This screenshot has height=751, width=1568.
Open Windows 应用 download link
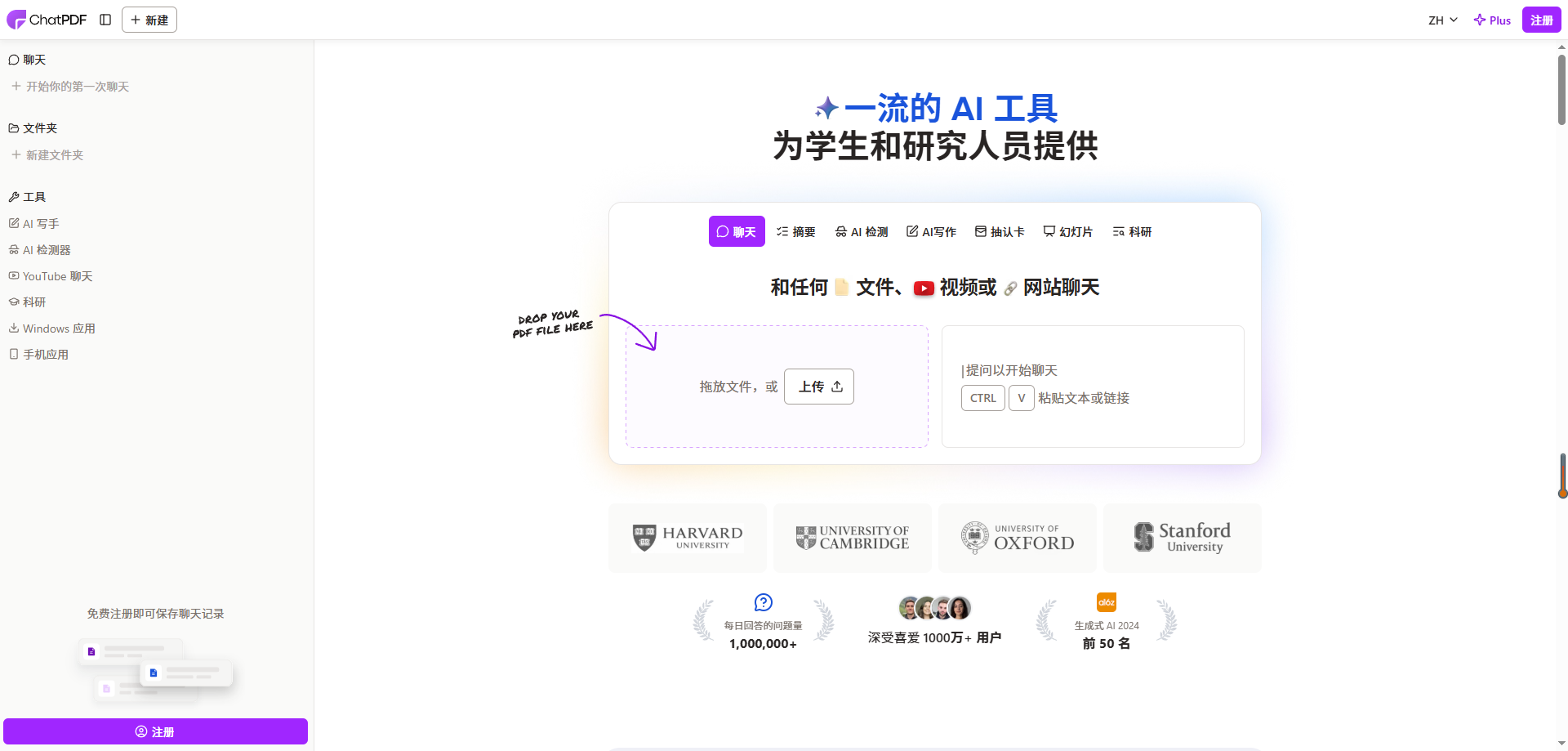coord(52,329)
